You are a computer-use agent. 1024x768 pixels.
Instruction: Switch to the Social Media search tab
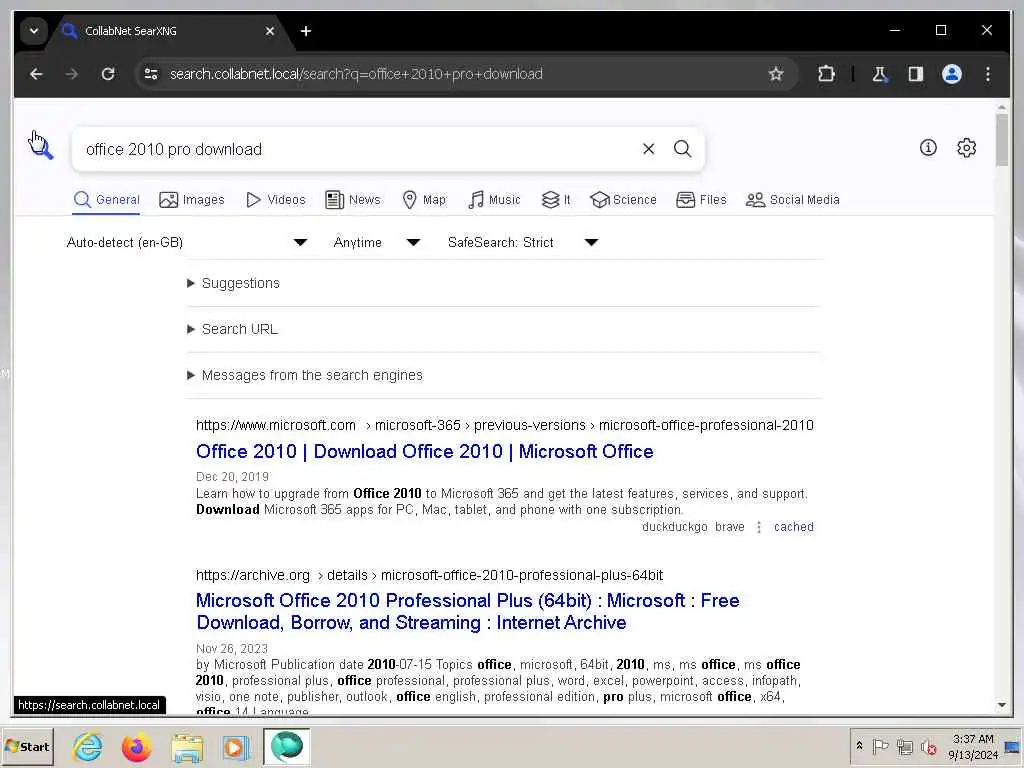tap(793, 200)
